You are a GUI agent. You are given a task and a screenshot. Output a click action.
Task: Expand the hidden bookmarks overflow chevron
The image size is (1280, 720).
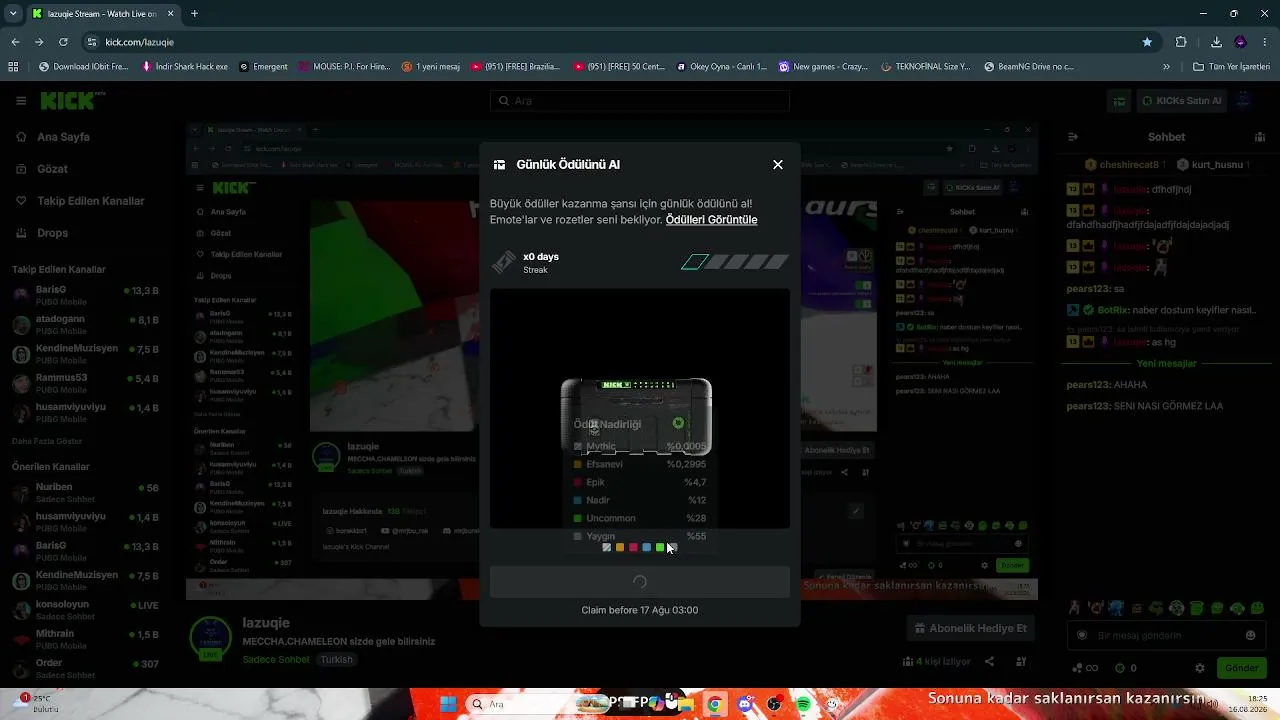tap(1166, 67)
